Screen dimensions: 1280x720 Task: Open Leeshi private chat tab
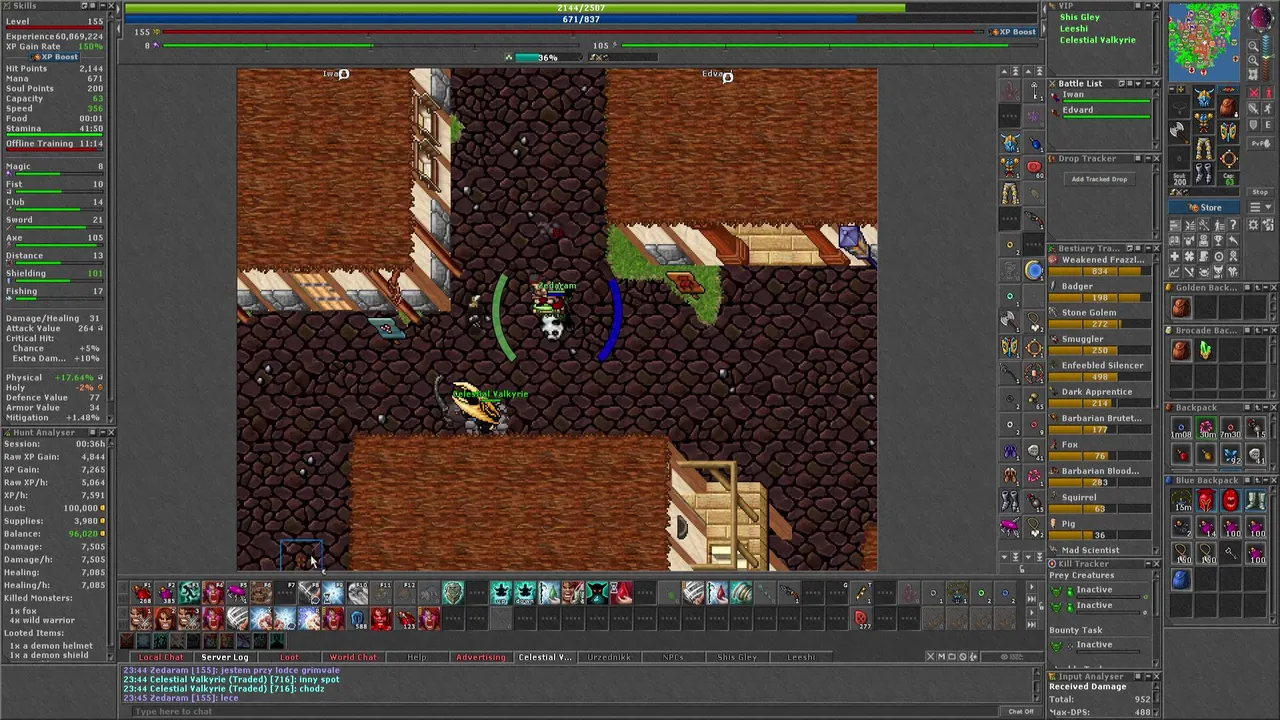point(801,657)
